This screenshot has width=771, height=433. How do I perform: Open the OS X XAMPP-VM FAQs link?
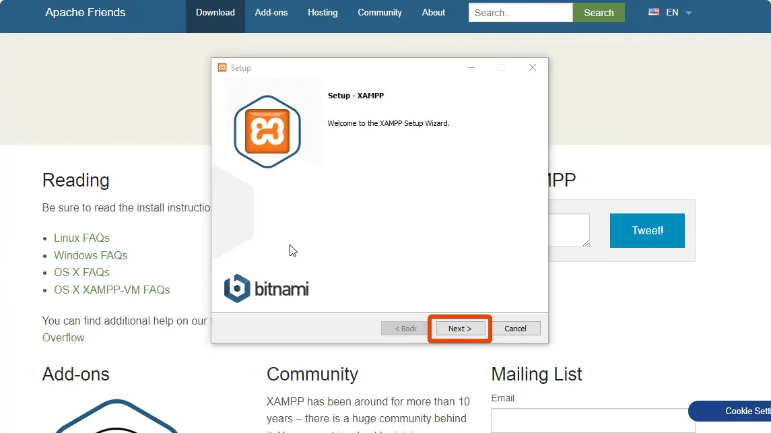tap(112, 290)
